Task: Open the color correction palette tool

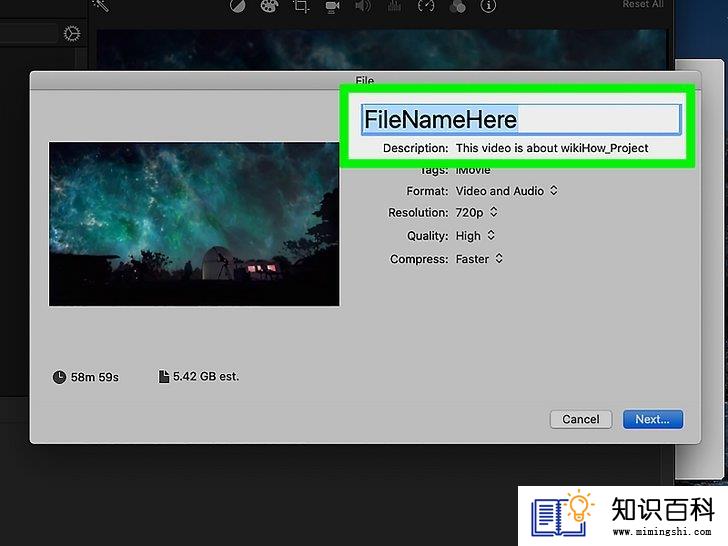Action: pyautogui.click(x=269, y=6)
